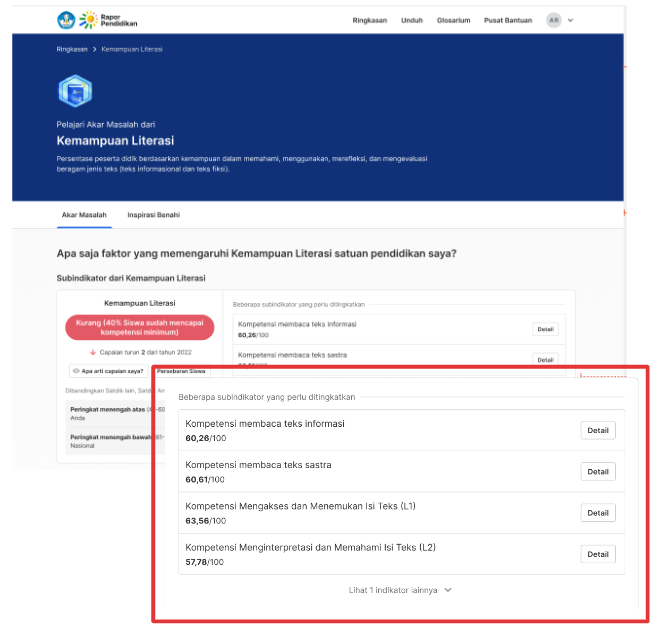
Task: Open the Persebaran Siswa button
Action: [181, 371]
